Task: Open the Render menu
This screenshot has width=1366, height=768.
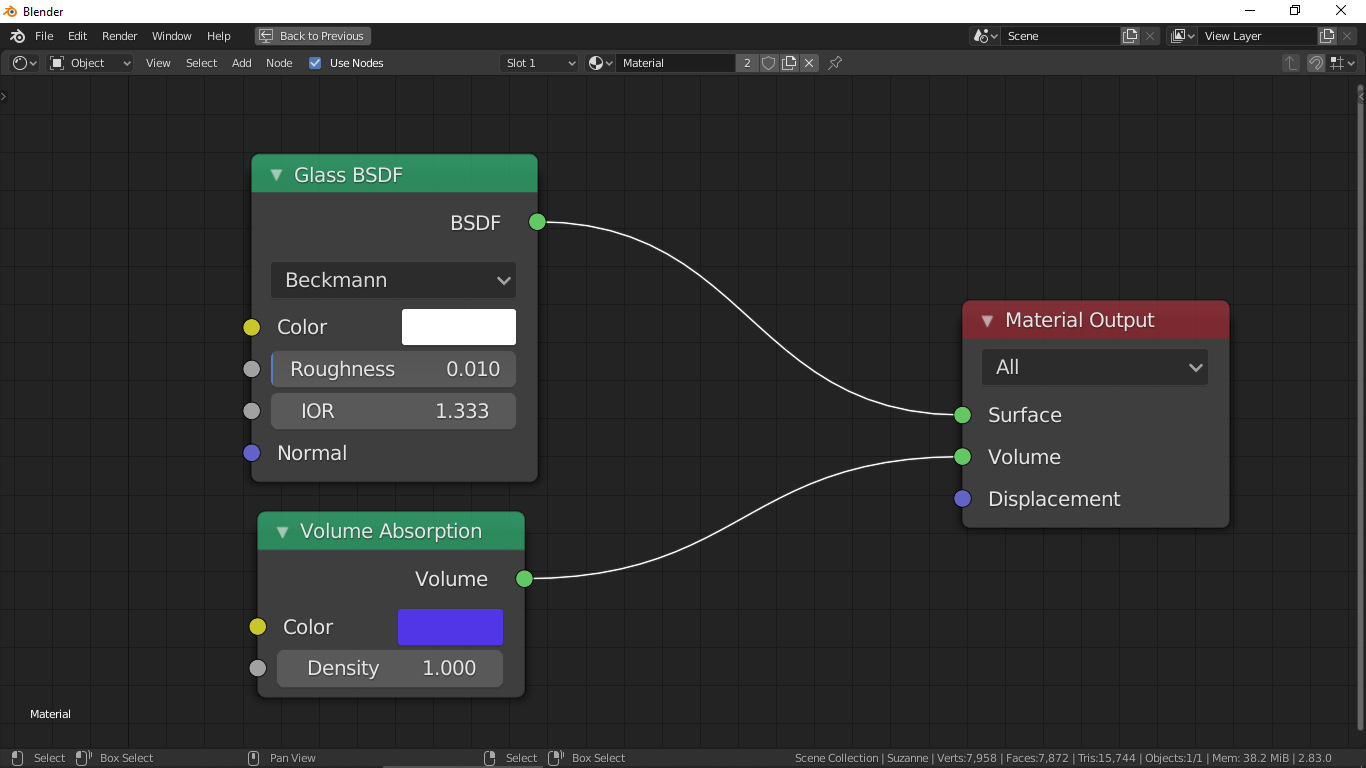Action: pyautogui.click(x=120, y=36)
